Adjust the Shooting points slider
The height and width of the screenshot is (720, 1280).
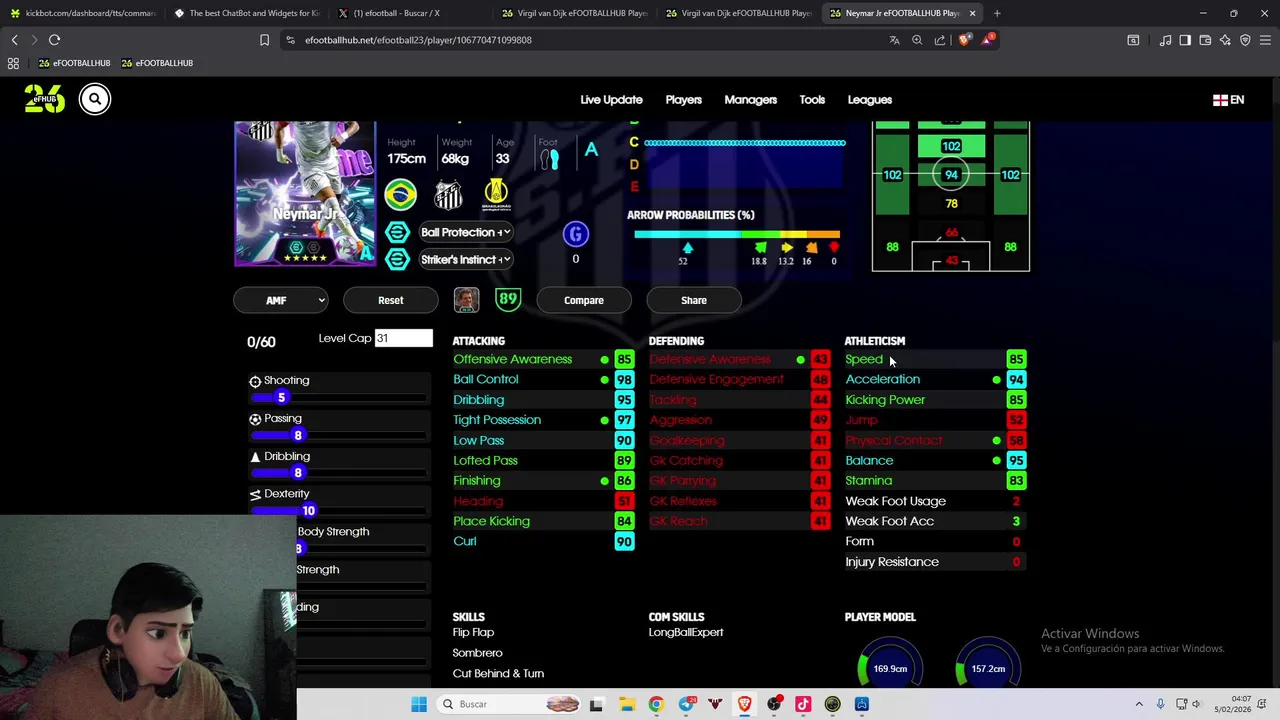[x=338, y=398]
